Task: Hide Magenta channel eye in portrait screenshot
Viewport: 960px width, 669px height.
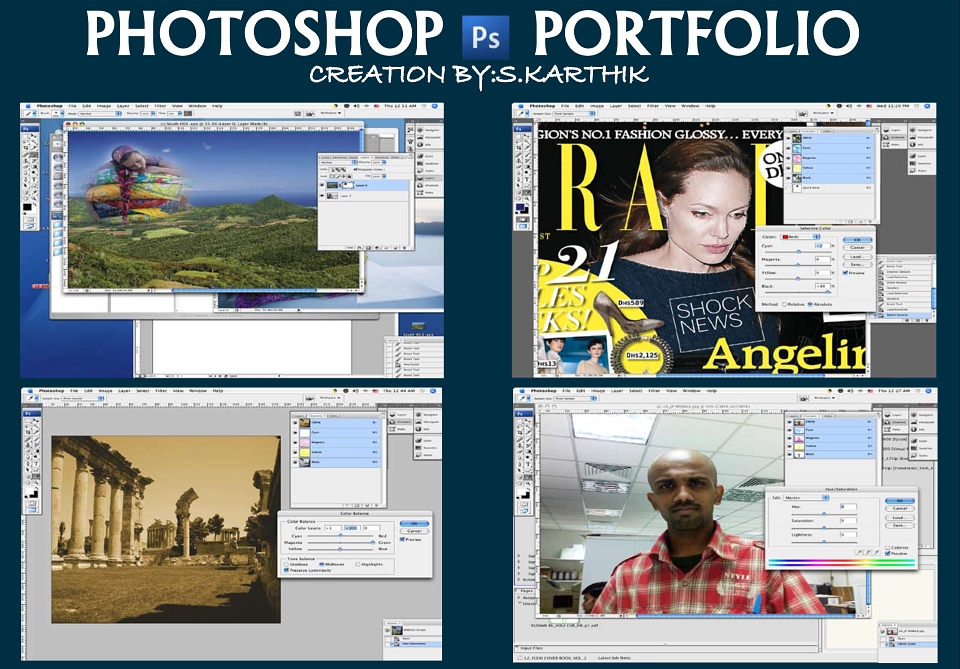Action: pos(789,438)
